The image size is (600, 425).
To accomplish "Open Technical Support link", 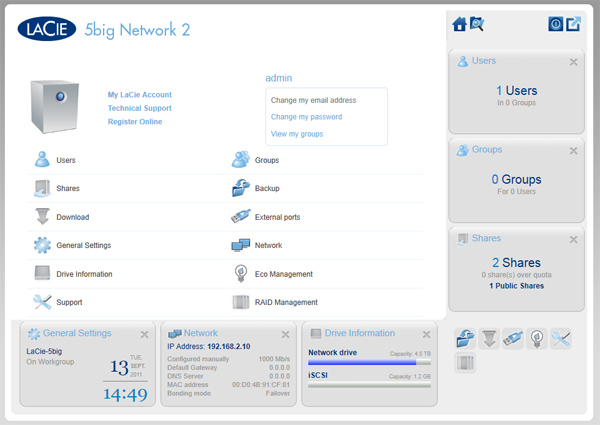I will tap(140, 108).
